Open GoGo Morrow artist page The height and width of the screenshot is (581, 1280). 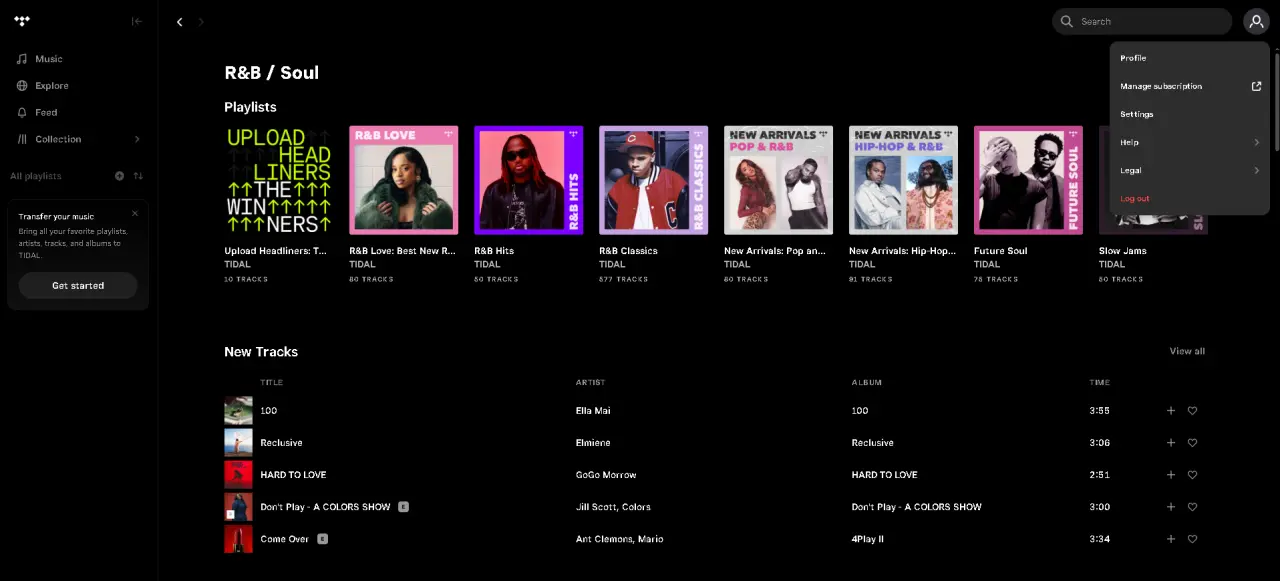click(x=606, y=475)
